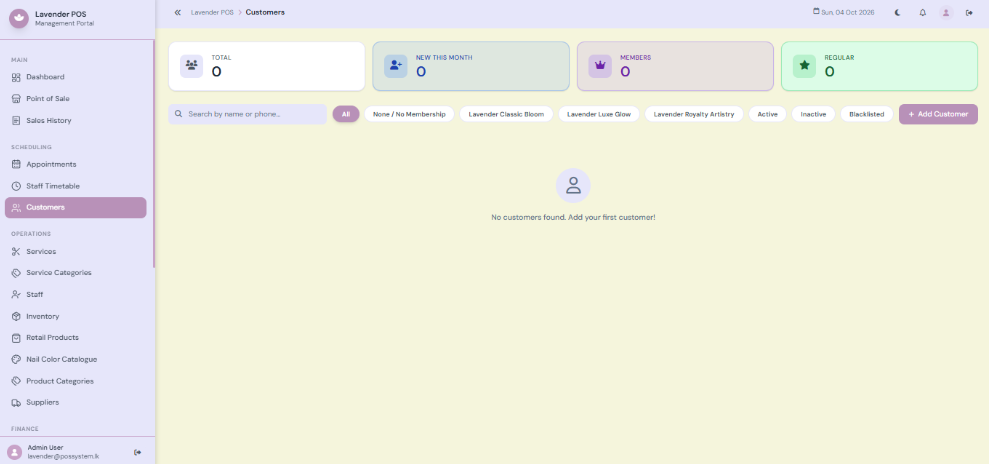Viewport: 989px width, 465px height.
Task: Go to Appointments in sidebar
Action: (x=76, y=164)
